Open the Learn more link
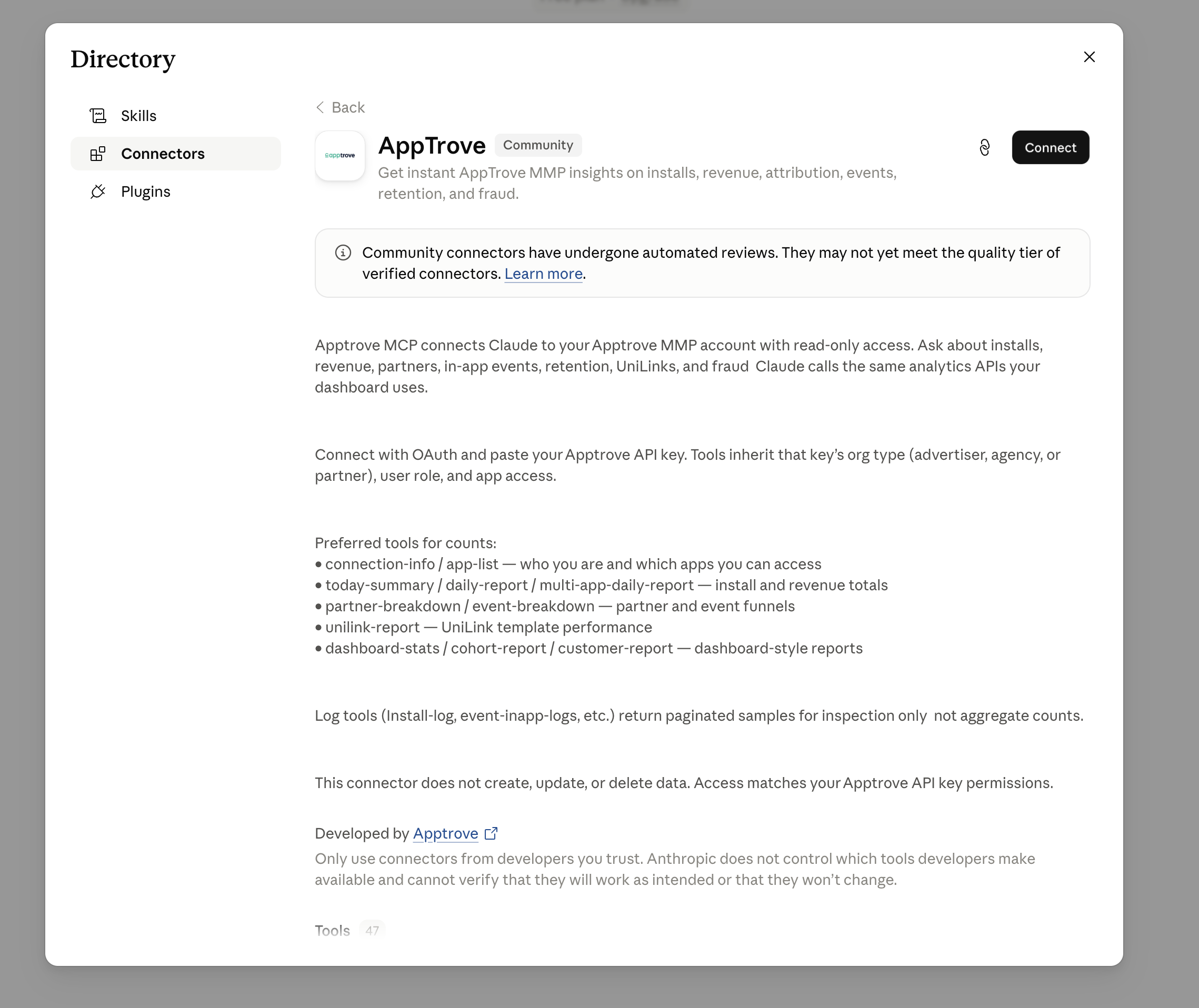This screenshot has height=1008, width=1199. [543, 274]
